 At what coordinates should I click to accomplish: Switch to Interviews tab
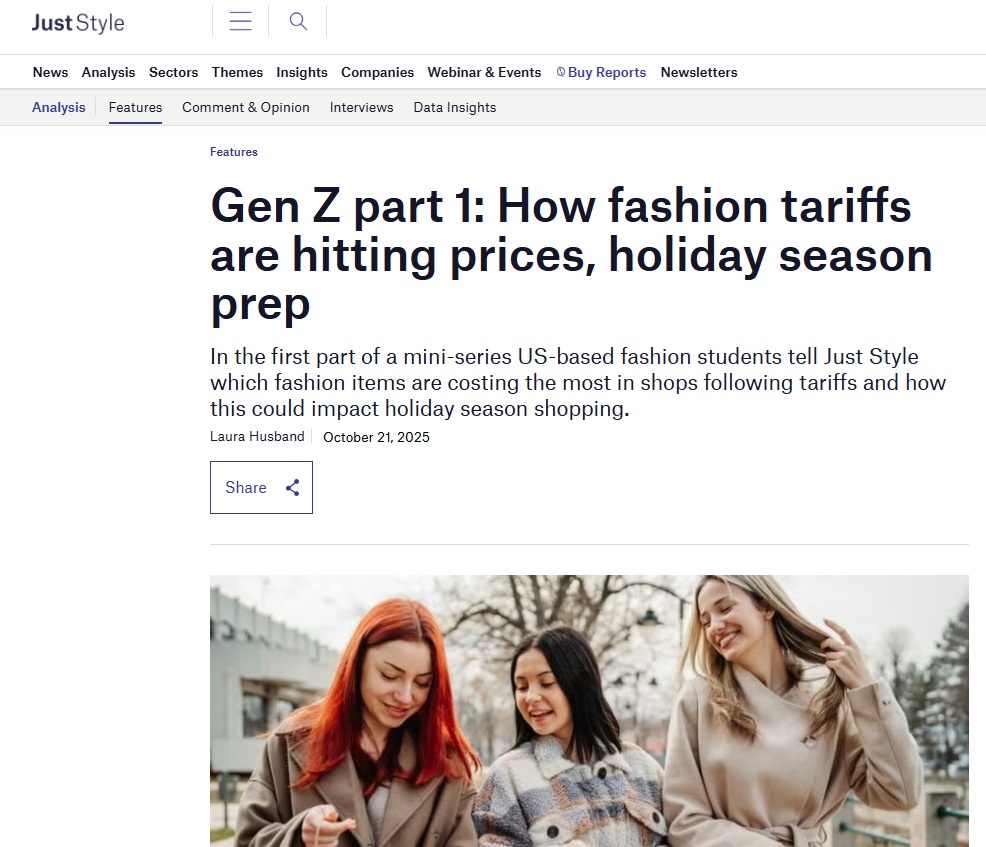coord(361,107)
